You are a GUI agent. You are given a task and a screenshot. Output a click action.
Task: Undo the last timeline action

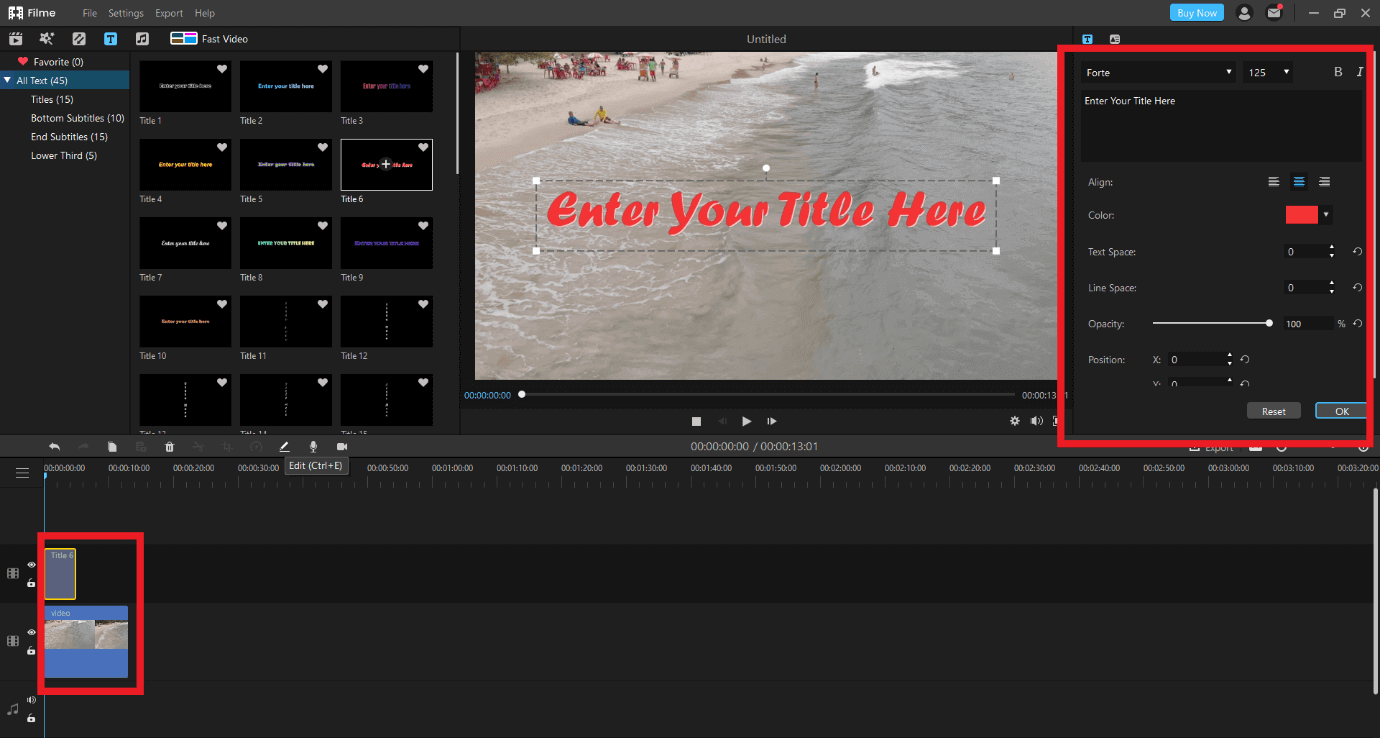click(x=54, y=447)
